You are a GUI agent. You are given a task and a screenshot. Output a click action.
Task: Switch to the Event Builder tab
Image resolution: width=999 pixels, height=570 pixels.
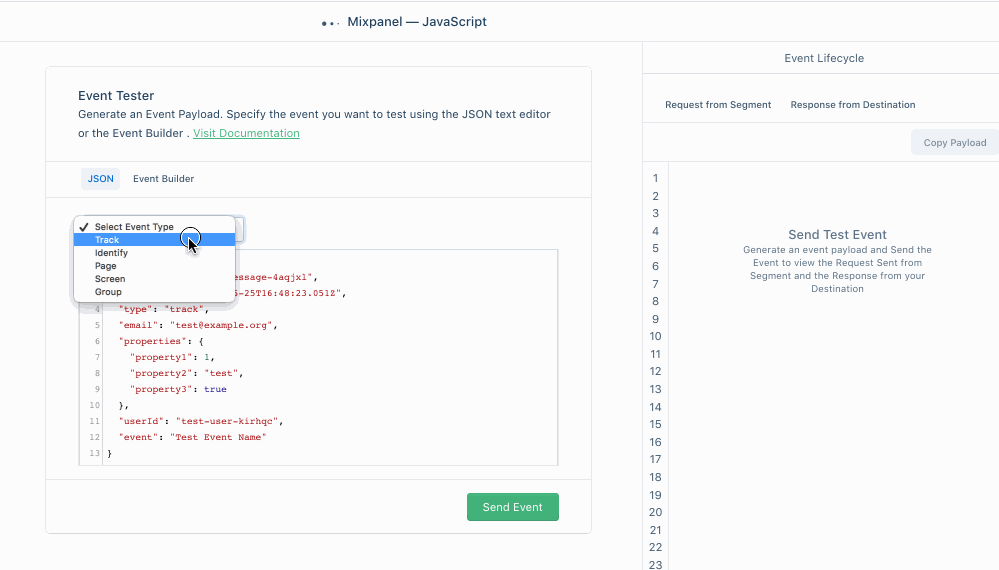click(x=163, y=179)
